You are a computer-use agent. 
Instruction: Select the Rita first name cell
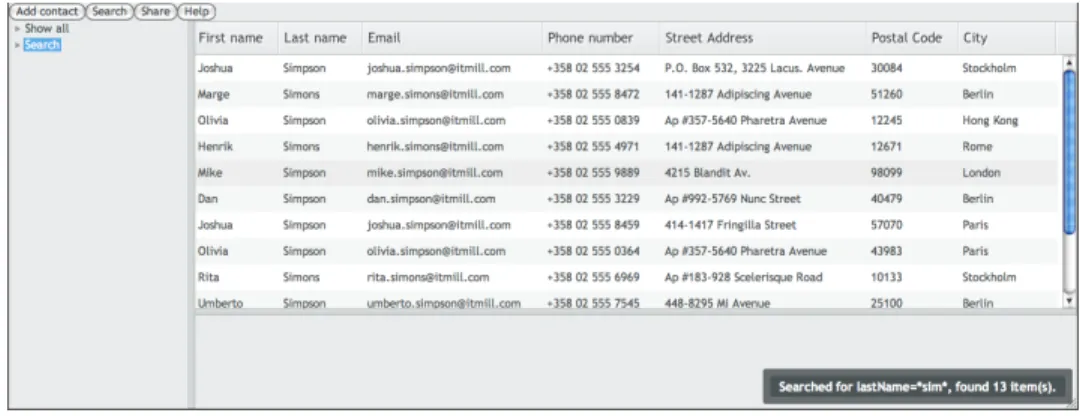click(209, 277)
